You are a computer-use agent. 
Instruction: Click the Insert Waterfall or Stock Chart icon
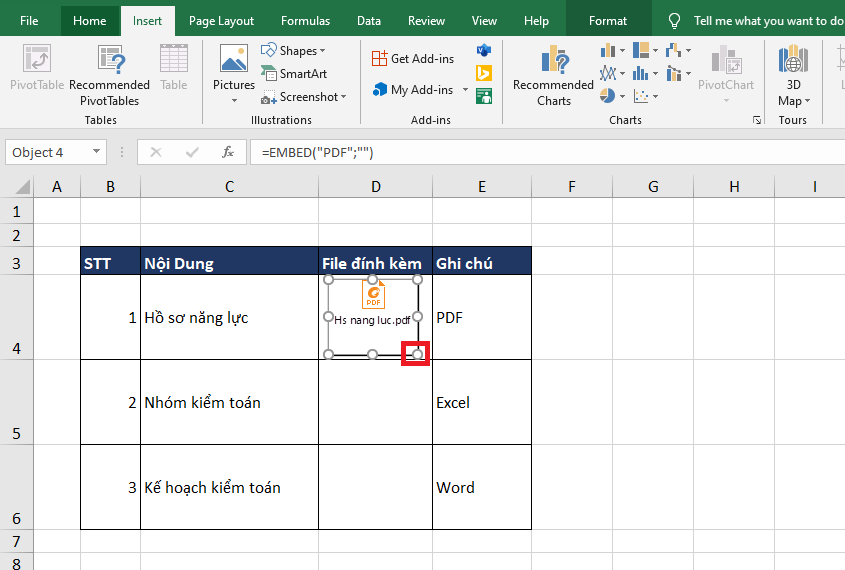(673, 51)
